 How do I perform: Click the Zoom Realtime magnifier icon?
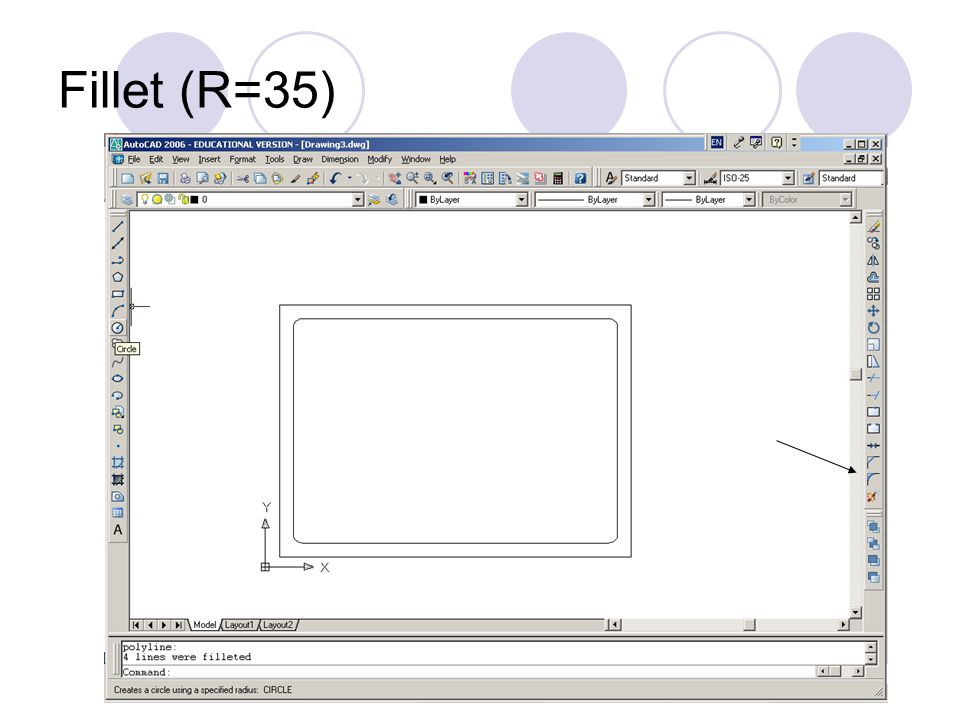pos(412,178)
